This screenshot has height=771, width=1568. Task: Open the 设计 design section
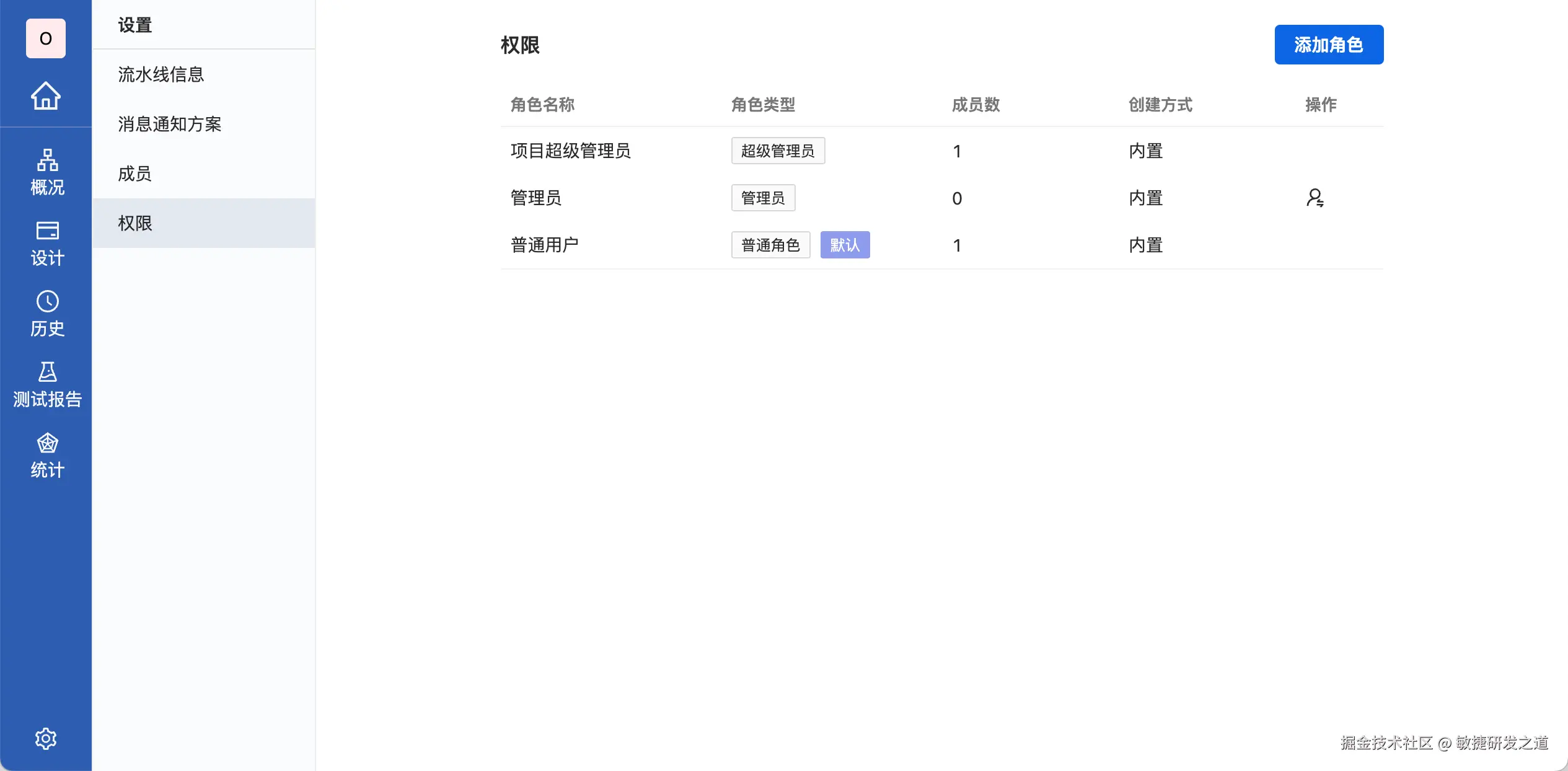(47, 243)
